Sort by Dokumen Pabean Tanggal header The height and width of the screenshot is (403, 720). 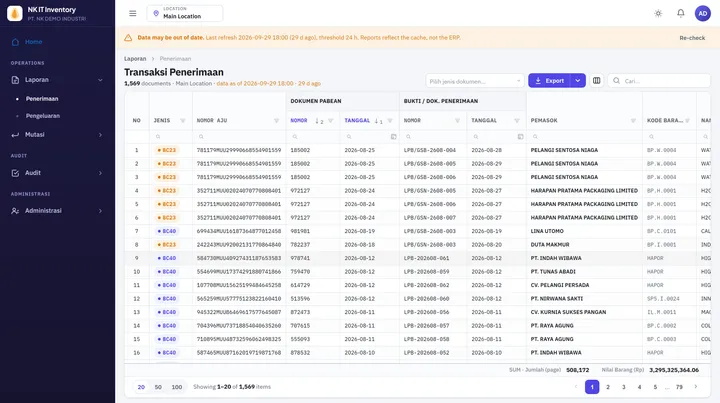357,121
